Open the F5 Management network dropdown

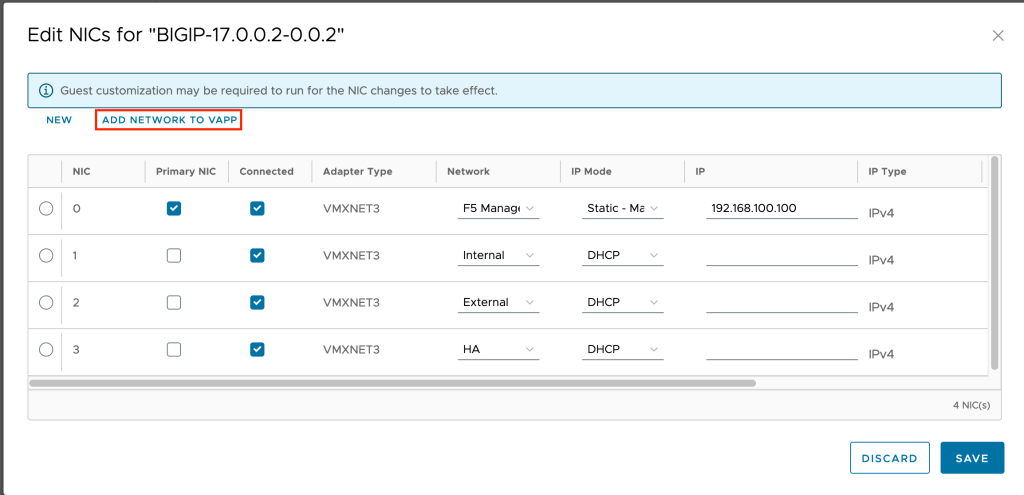click(498, 209)
